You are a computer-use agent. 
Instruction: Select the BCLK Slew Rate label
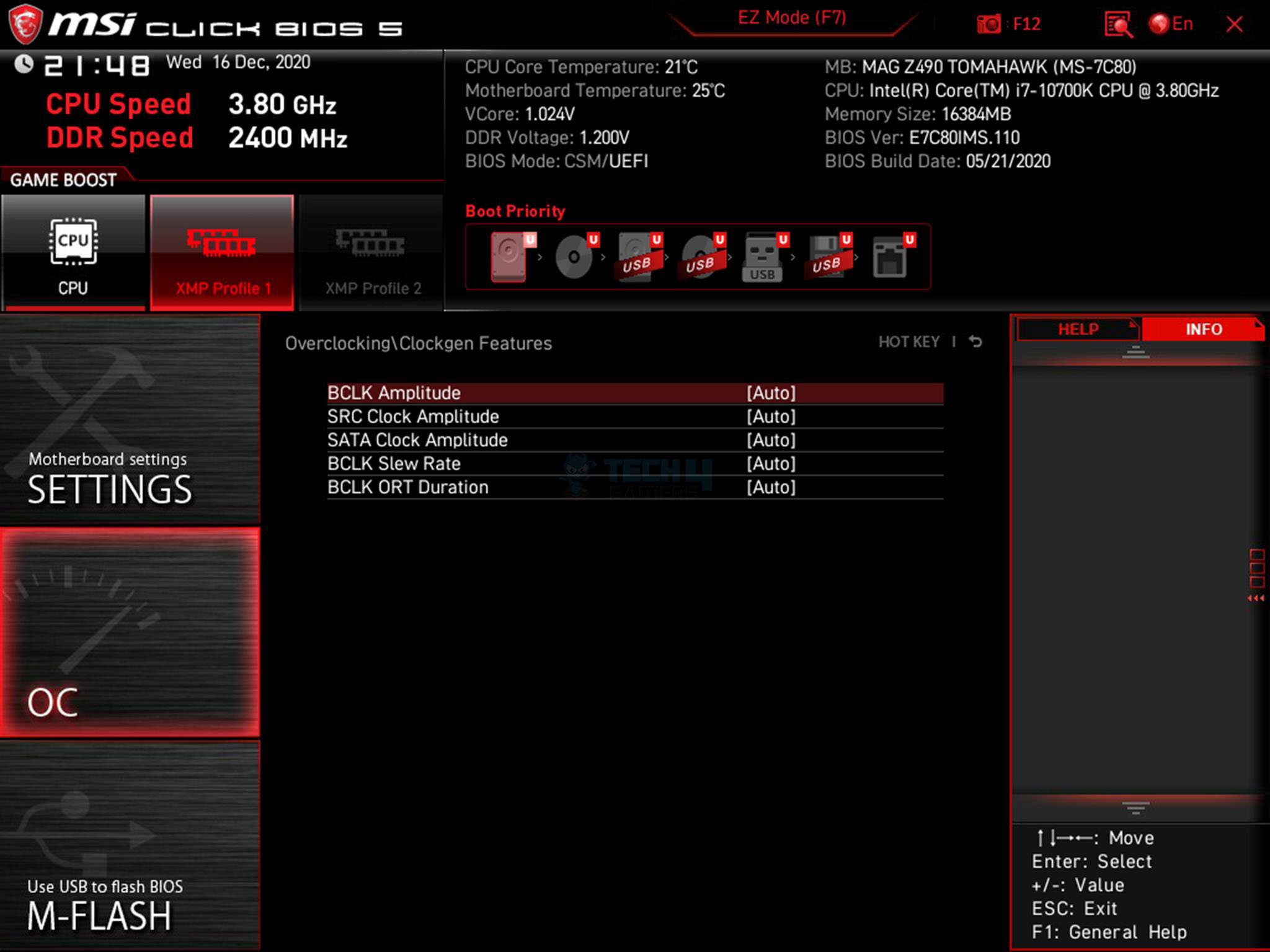point(394,464)
